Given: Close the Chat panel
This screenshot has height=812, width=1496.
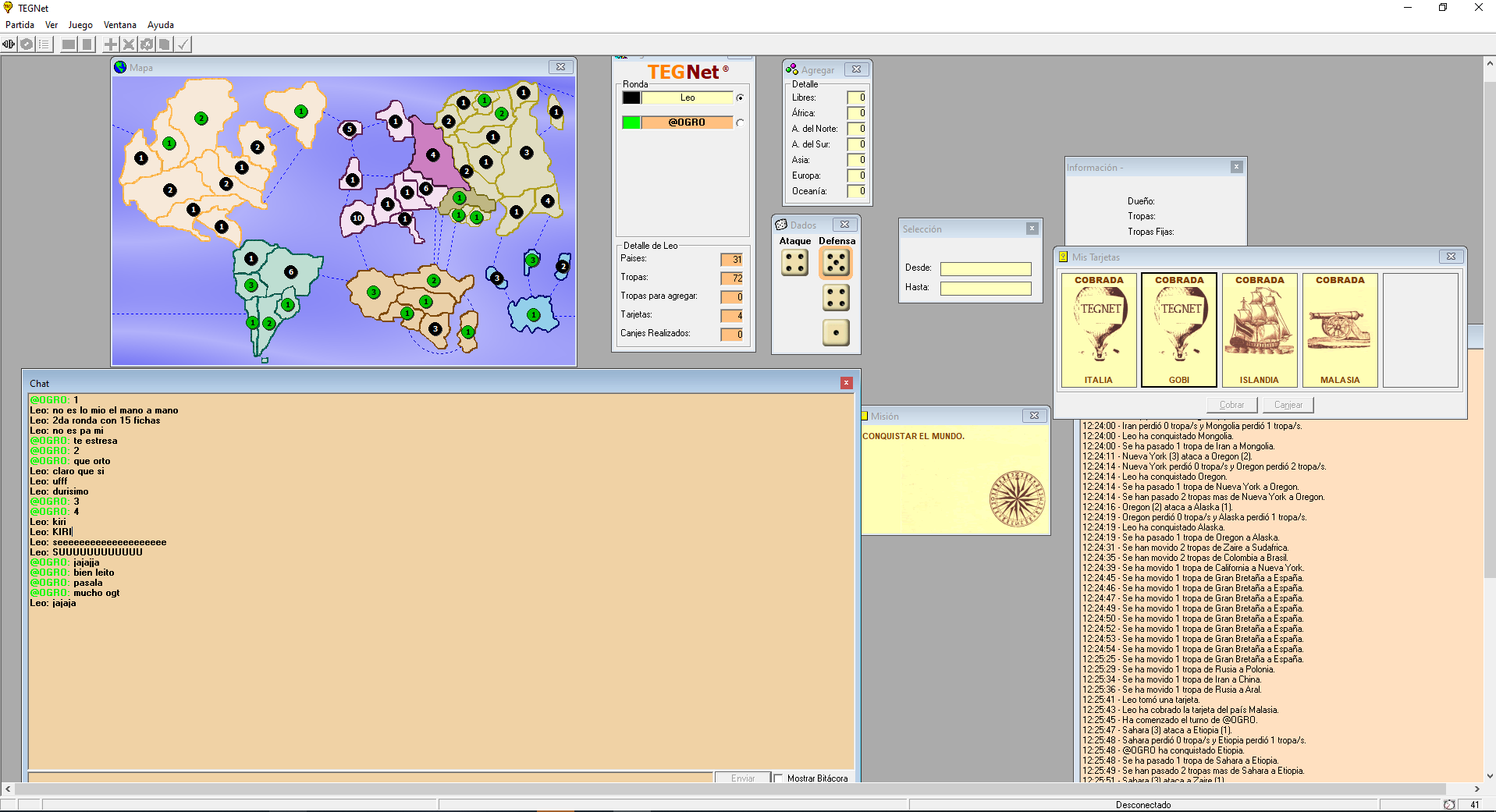Looking at the screenshot, I should pos(846,383).
